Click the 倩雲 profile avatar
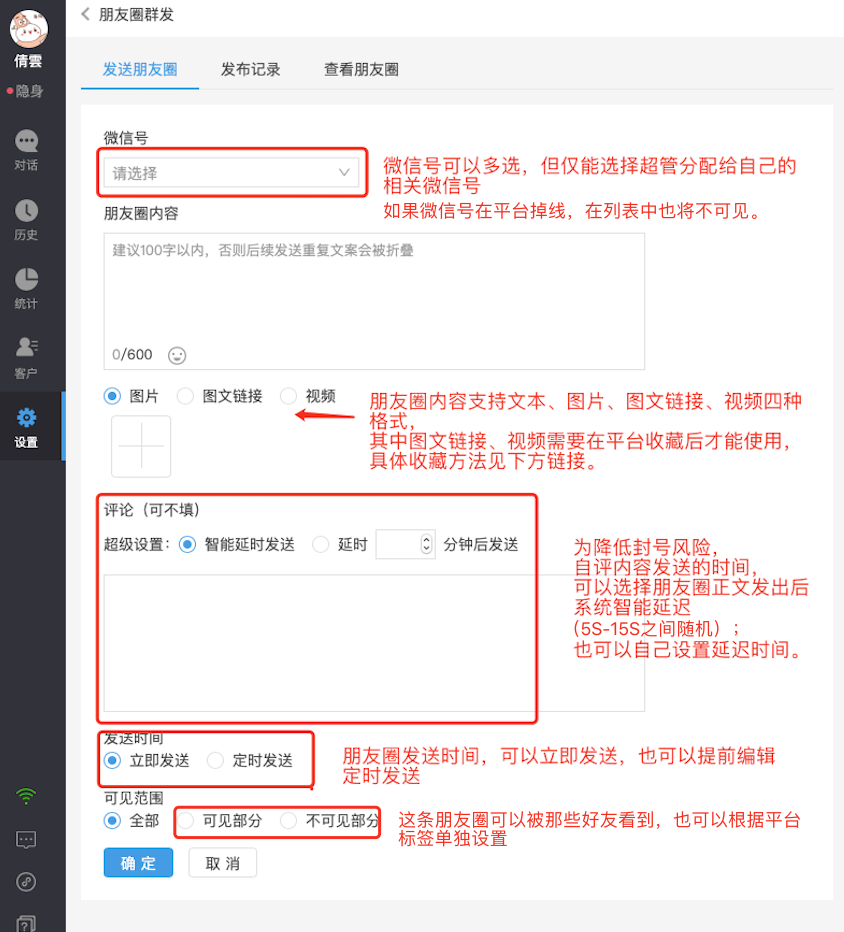This screenshot has height=932, width=844. [x=29, y=29]
